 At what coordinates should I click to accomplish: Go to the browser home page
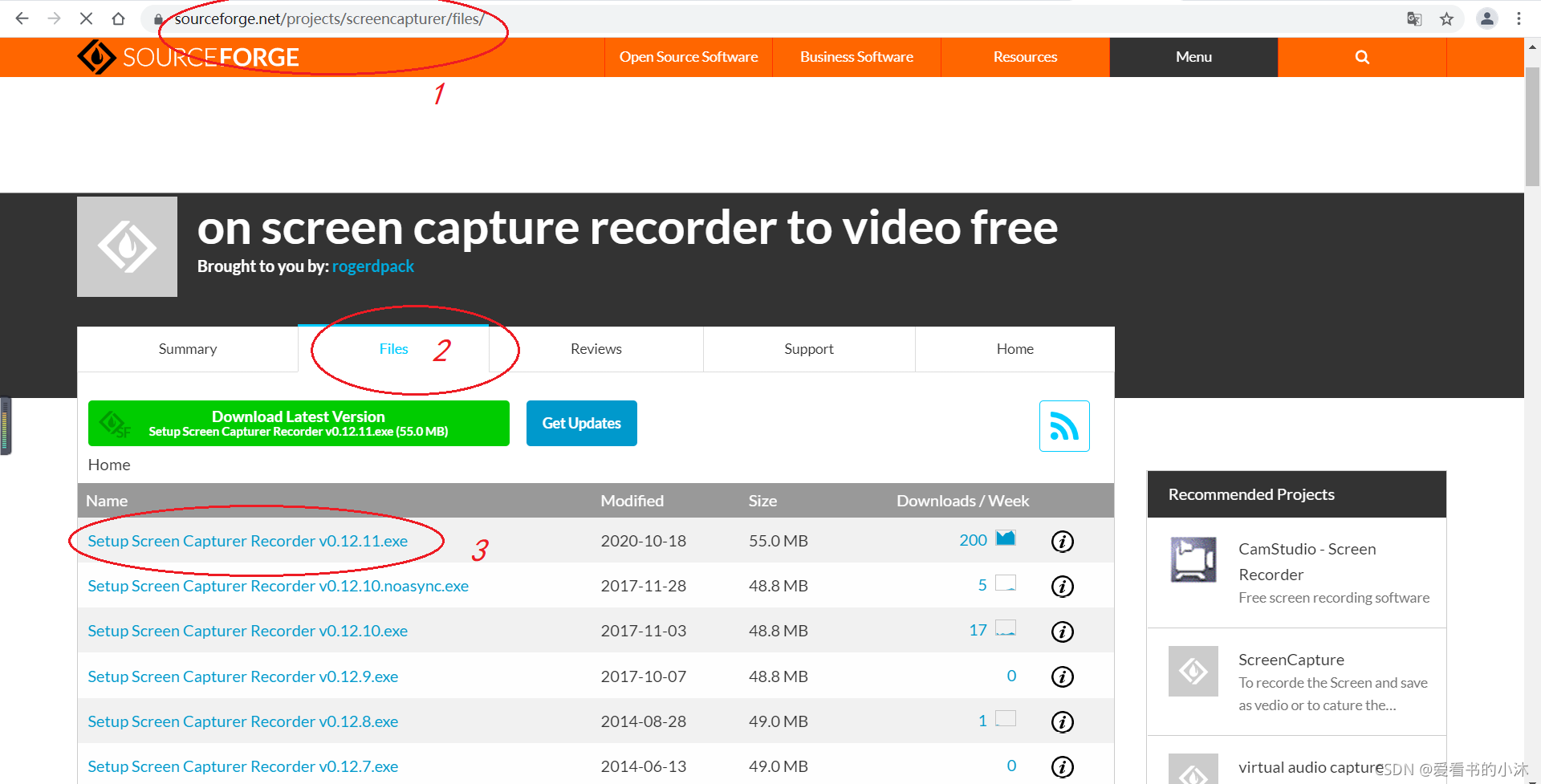(118, 18)
